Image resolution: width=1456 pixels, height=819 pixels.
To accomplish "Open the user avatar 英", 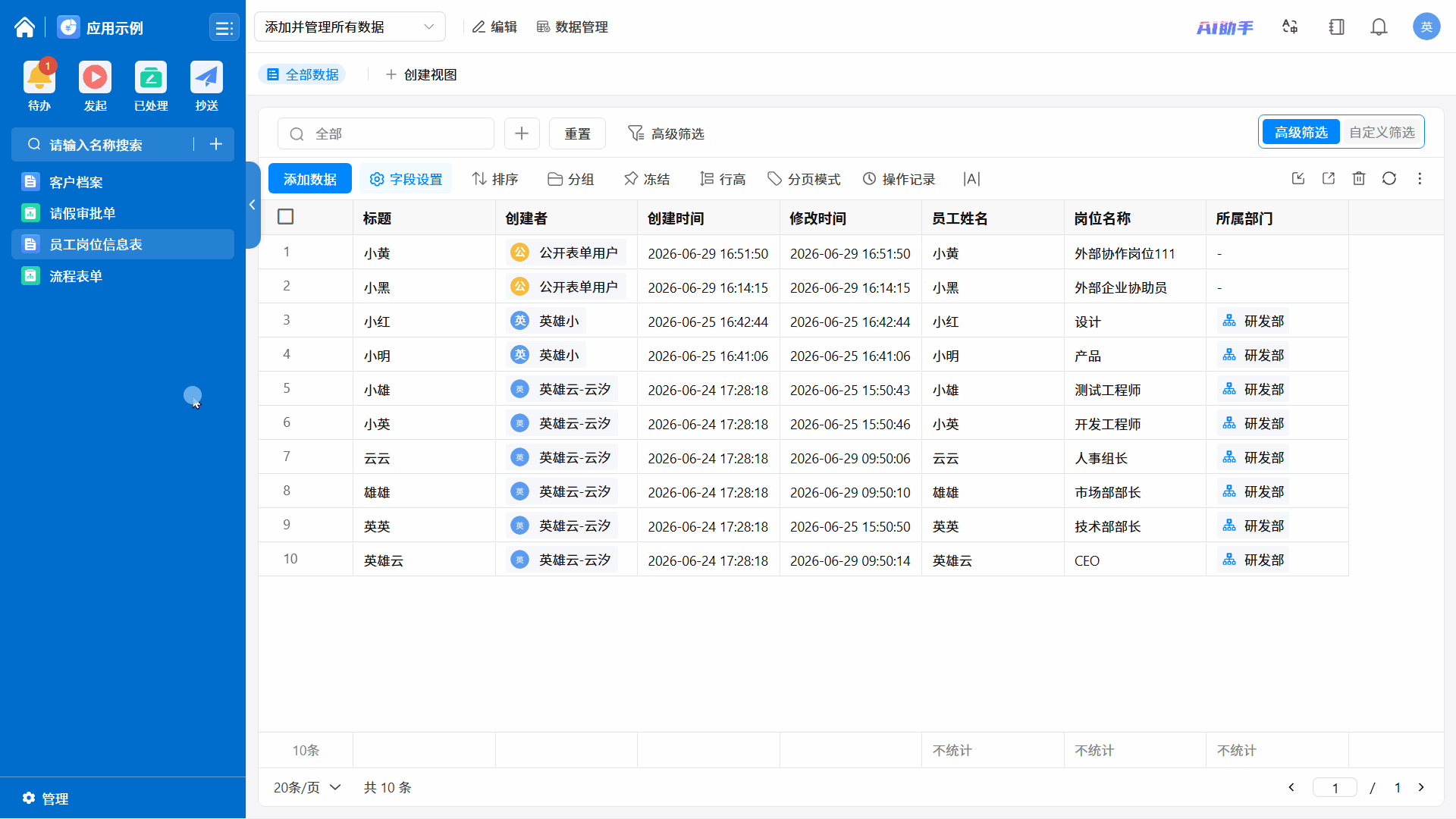I will [x=1426, y=27].
